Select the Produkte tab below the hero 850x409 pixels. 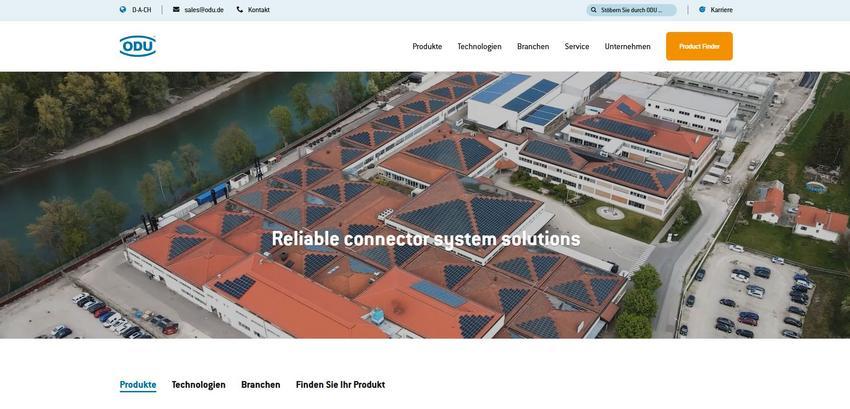tap(138, 385)
